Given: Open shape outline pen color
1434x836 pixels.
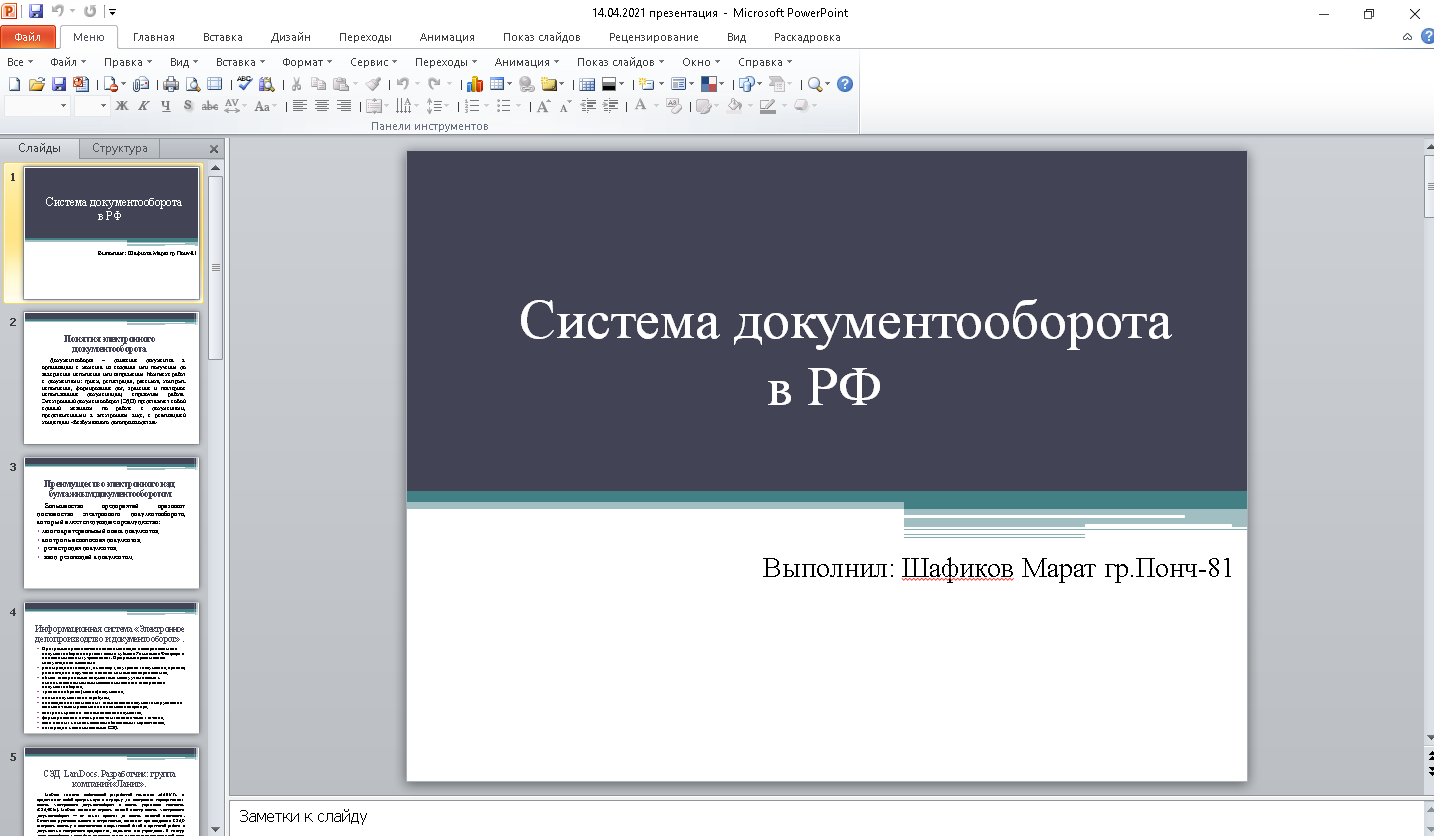Looking at the screenshot, I should [767, 106].
